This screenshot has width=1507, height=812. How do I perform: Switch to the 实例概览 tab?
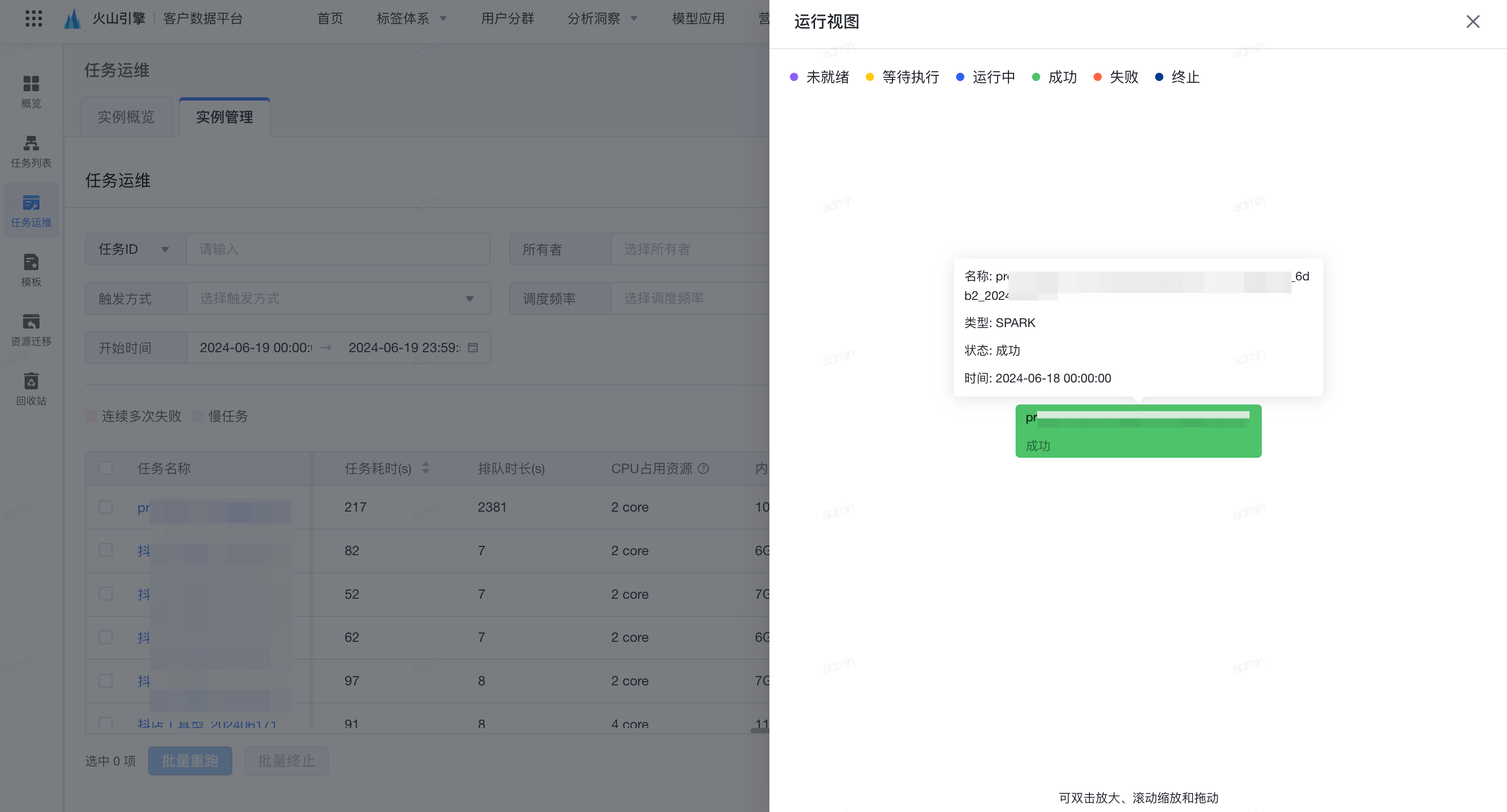(126, 117)
